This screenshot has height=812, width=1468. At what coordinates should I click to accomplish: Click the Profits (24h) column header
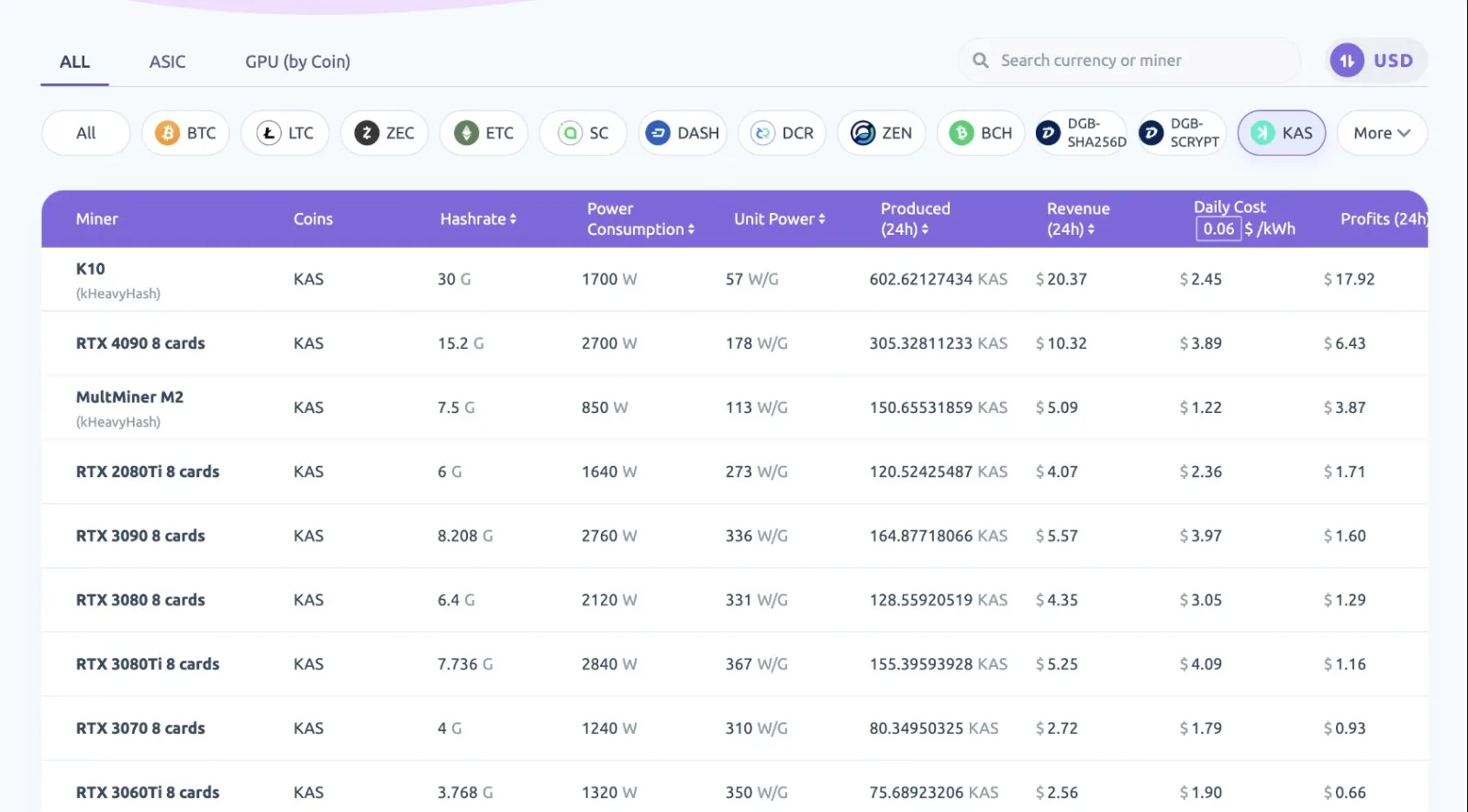tap(1384, 218)
